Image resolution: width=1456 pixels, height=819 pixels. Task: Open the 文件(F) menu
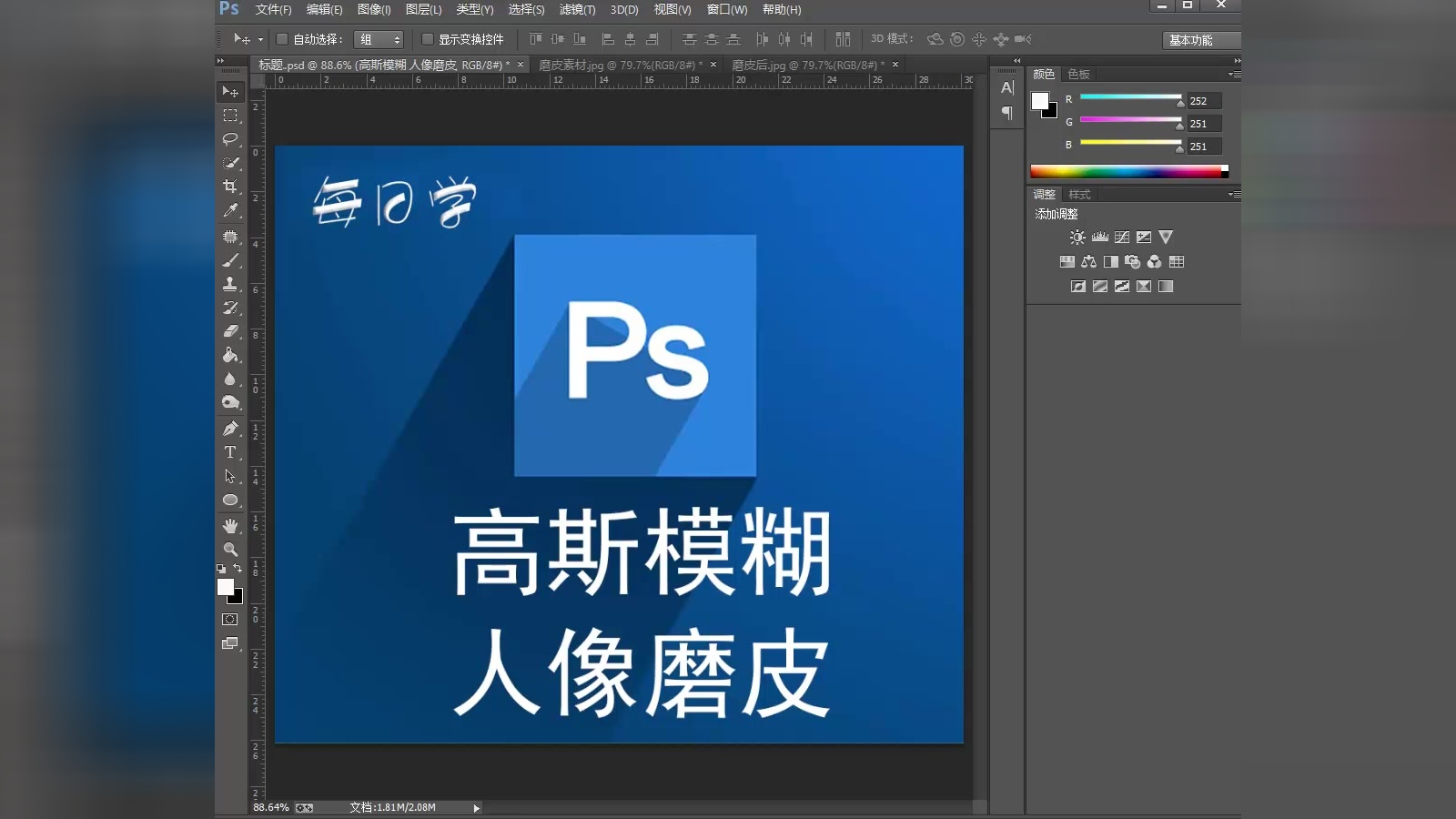tap(273, 9)
